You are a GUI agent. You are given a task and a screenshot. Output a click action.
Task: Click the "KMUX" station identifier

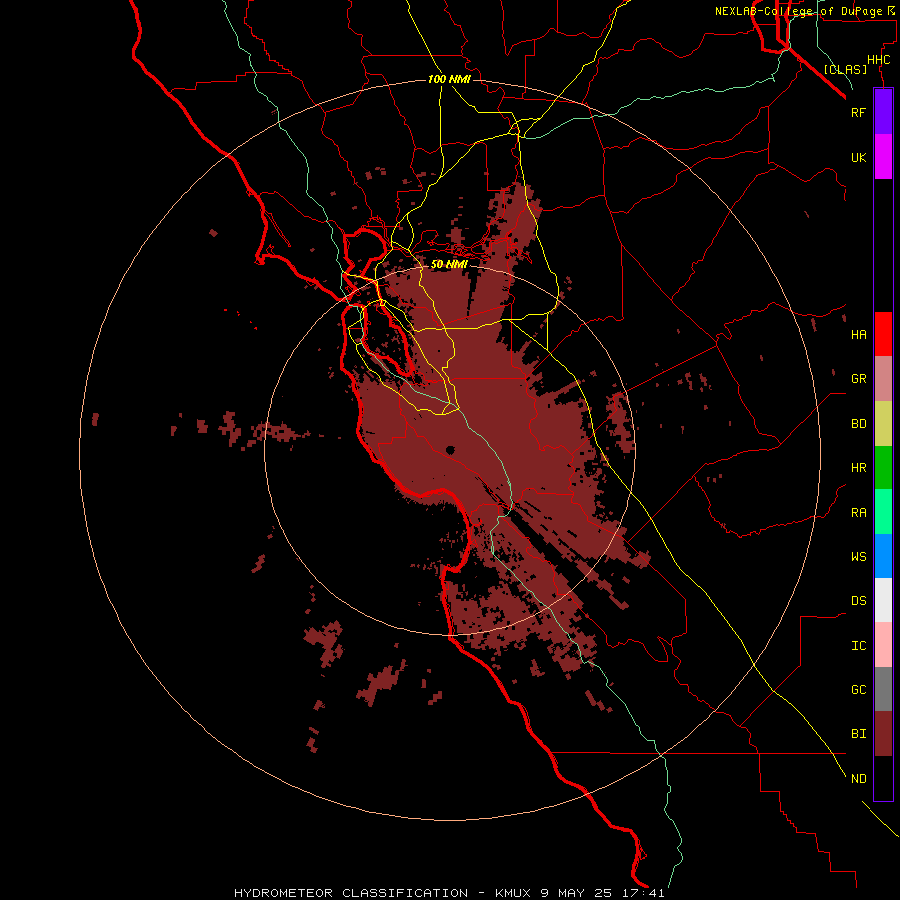(x=514, y=893)
